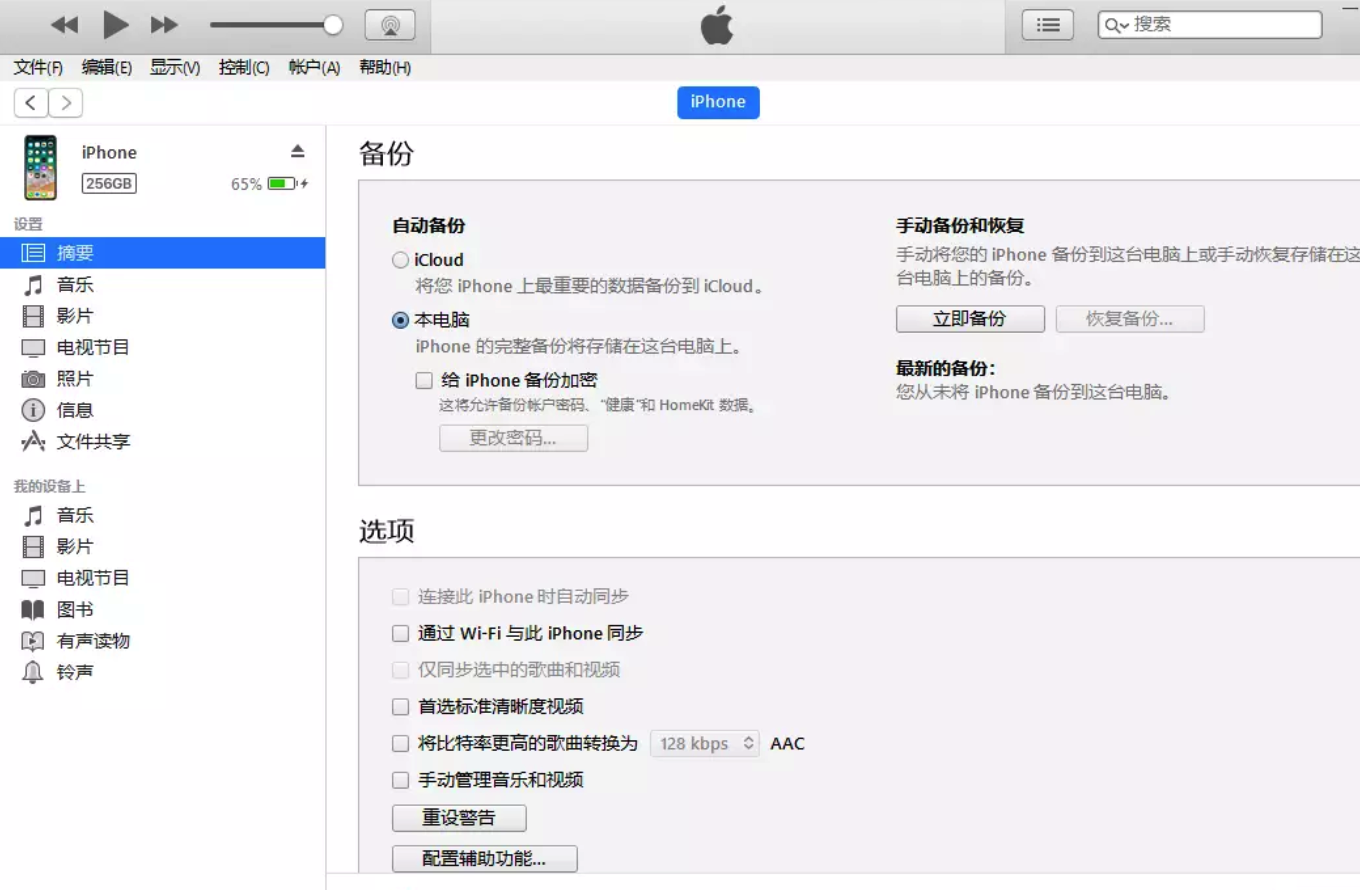Eject the iPhone with eject icon

[x=297, y=151]
